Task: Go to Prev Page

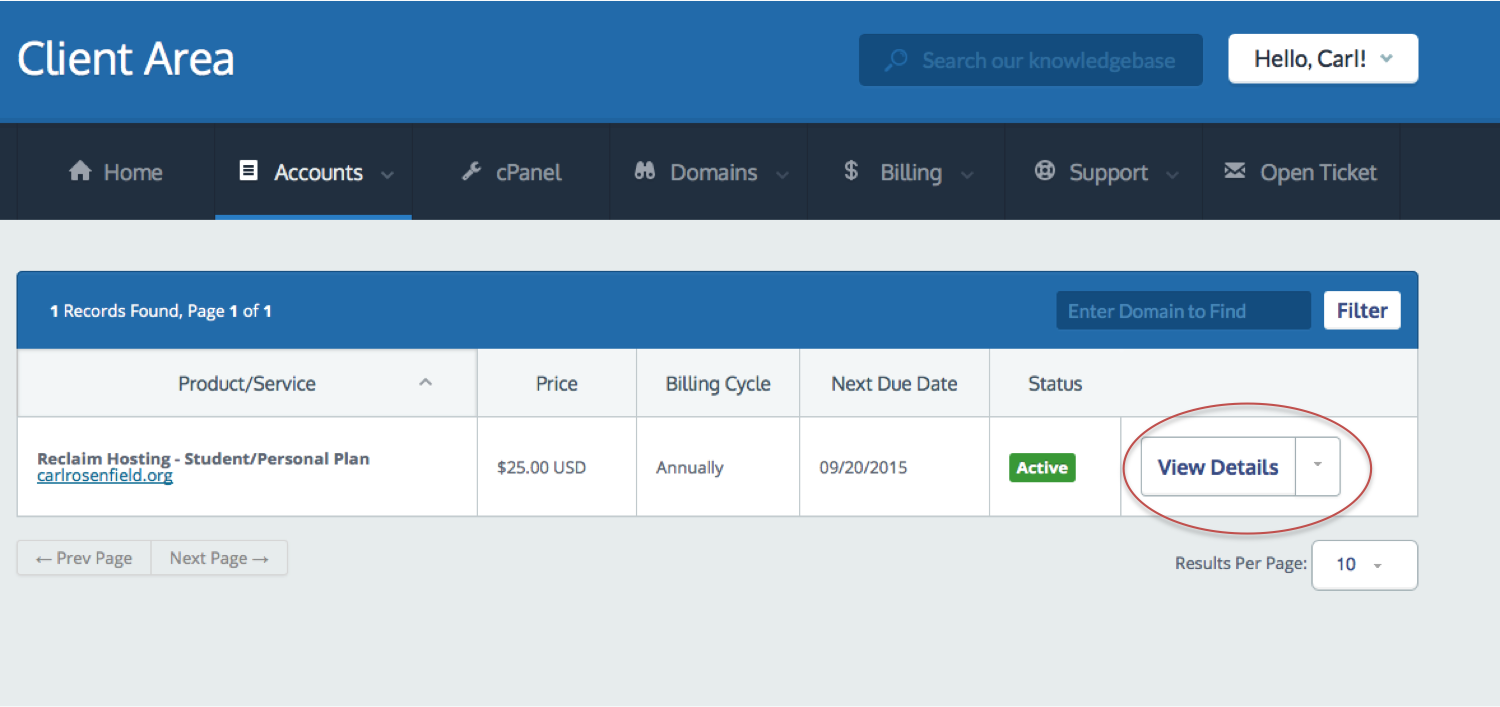Action: click(84, 558)
